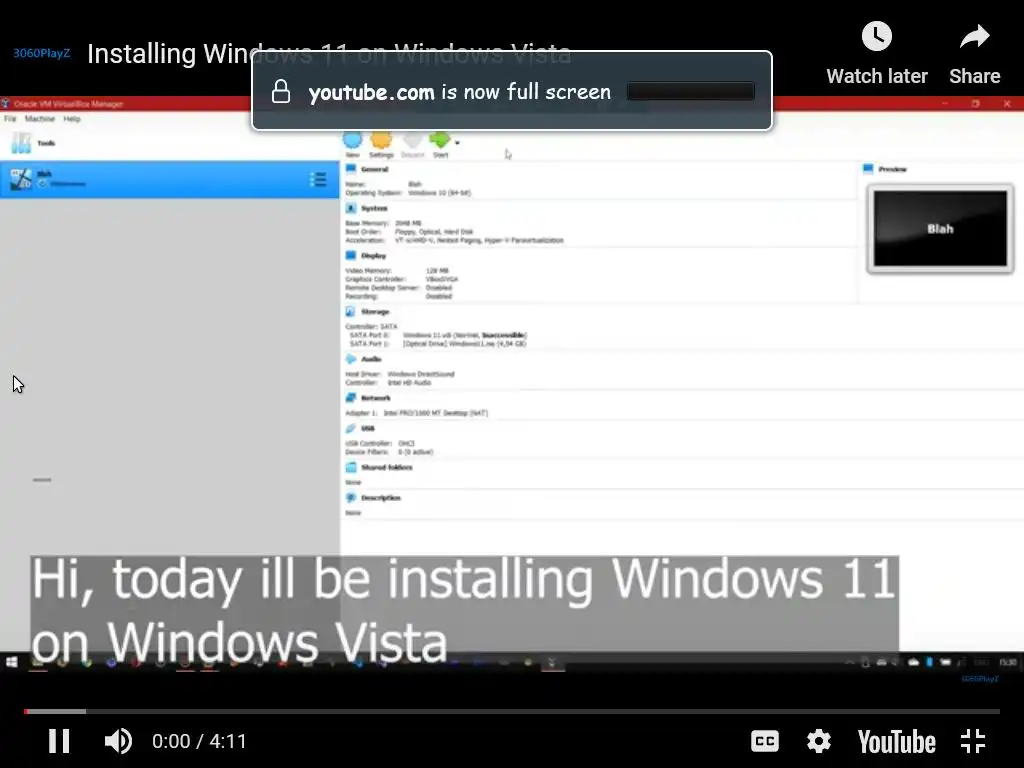Open the Display section header

(x=373, y=255)
